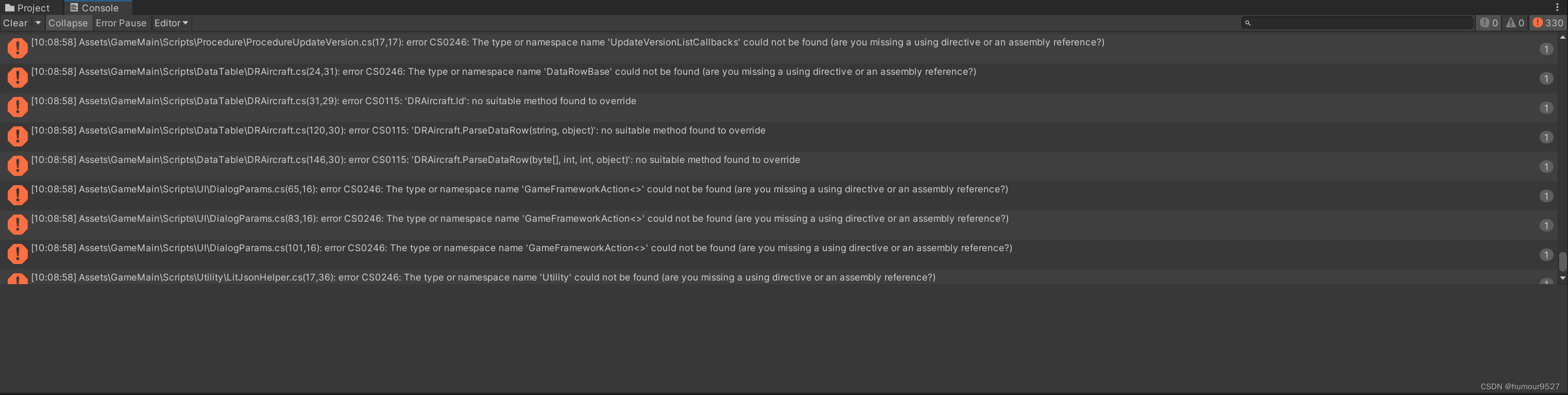Open the Clear options dropdown arrow

[38, 23]
